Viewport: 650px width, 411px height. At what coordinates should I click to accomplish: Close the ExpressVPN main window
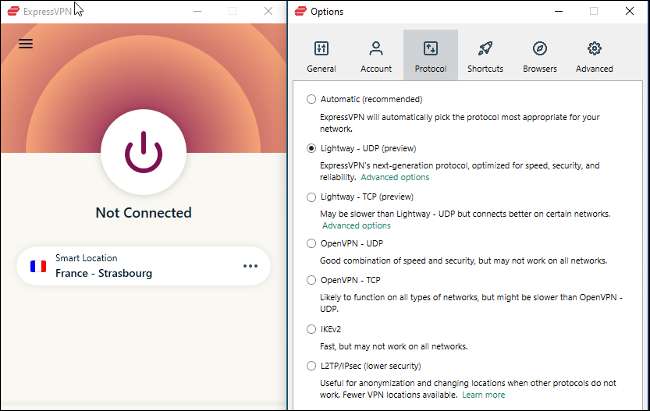click(x=268, y=11)
